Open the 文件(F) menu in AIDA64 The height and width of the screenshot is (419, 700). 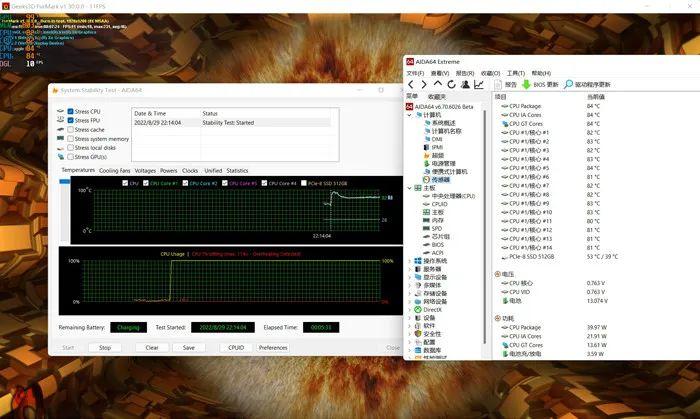pos(415,73)
